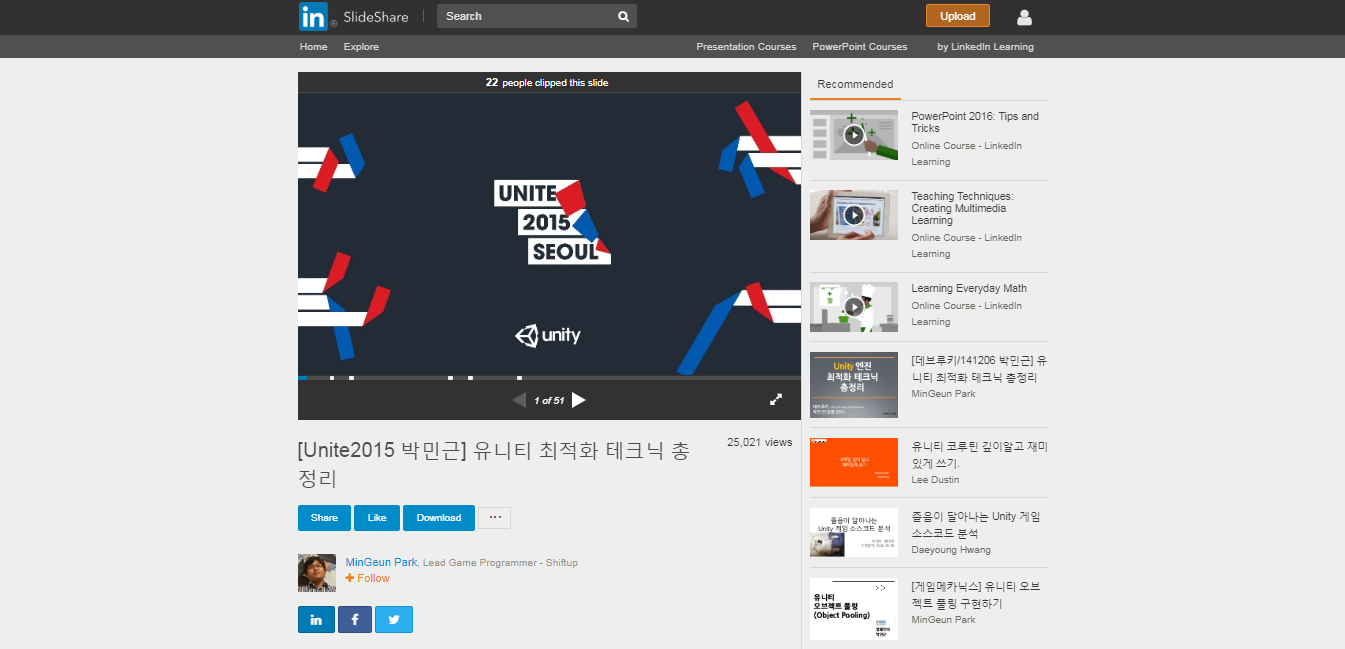
Task: Toggle fullscreen slide view
Action: click(776, 399)
